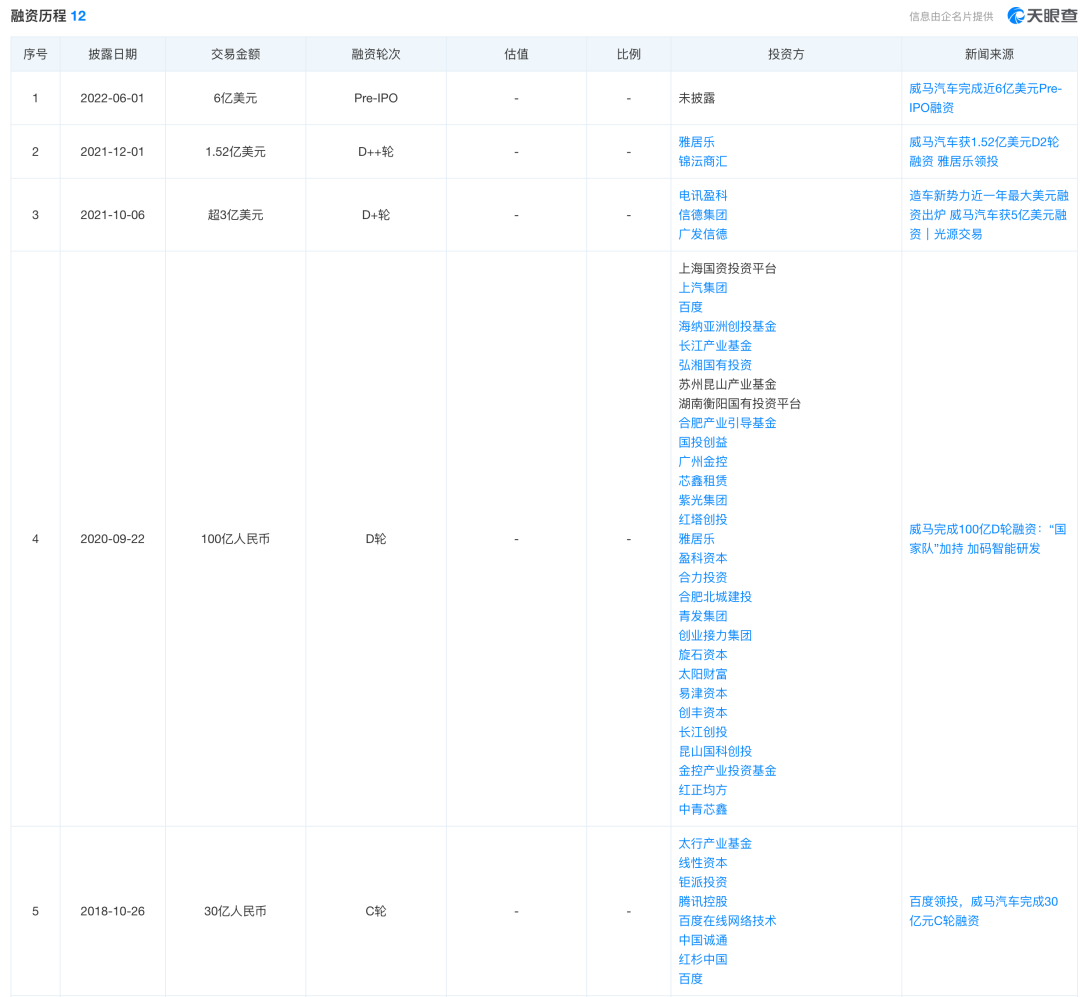
Task: Open investor link 钜派投资
Action: pyautogui.click(x=703, y=882)
